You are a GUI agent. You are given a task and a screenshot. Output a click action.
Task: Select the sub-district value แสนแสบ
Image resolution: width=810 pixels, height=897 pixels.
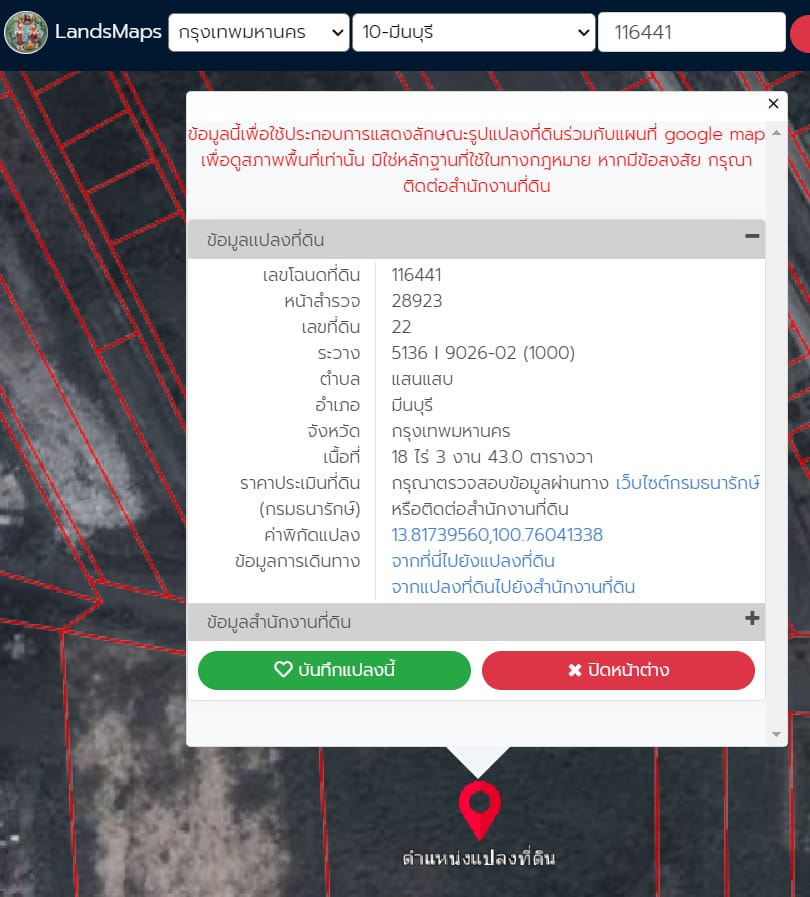pos(422,379)
